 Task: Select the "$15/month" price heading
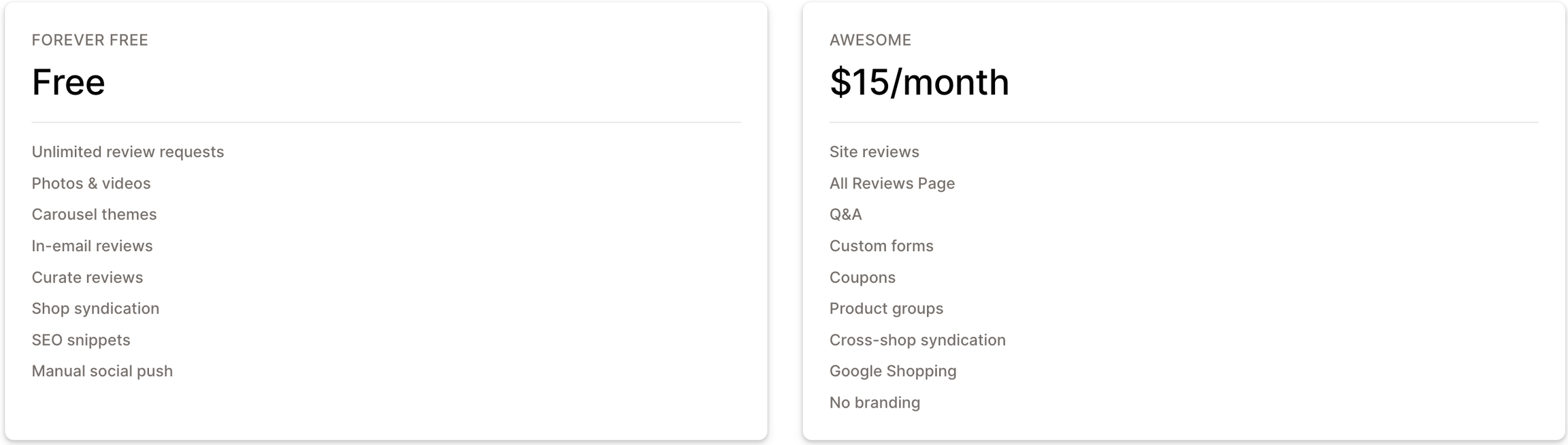tap(919, 82)
